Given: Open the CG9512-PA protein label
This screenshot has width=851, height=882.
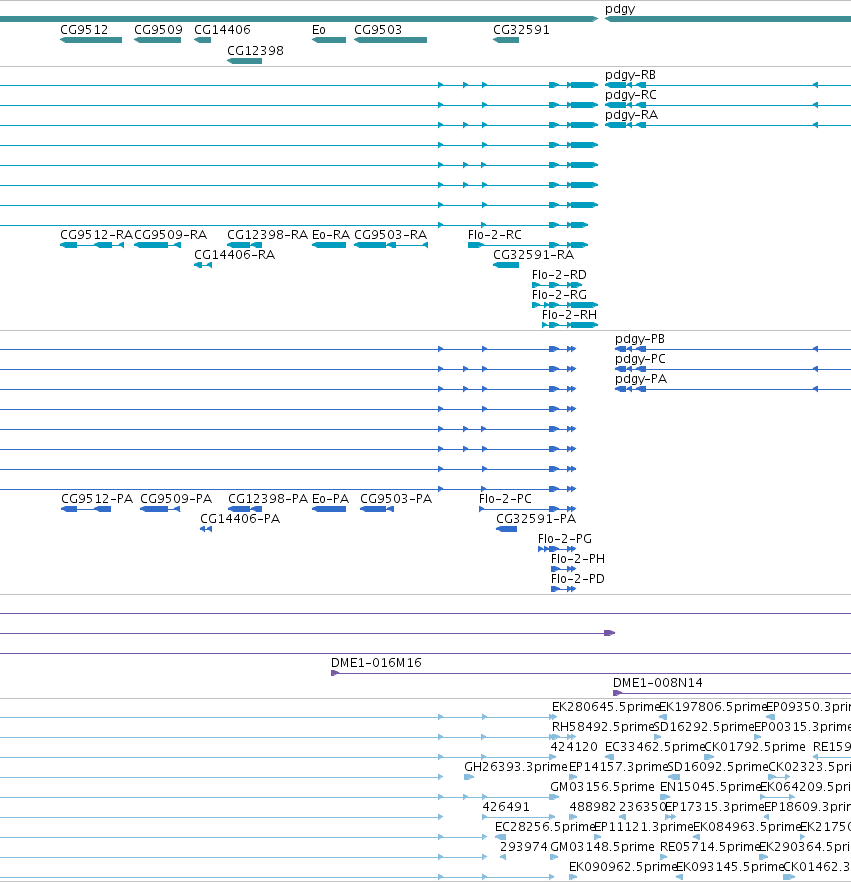Looking at the screenshot, I should [x=97, y=499].
